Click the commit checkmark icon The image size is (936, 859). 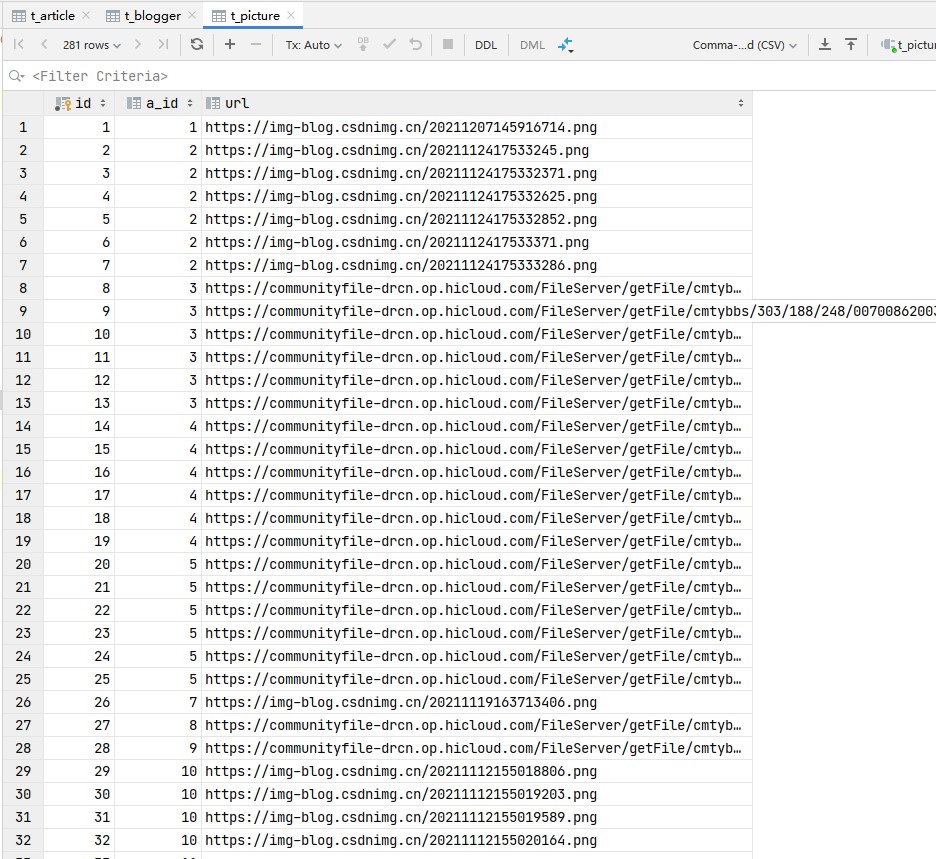[x=389, y=44]
